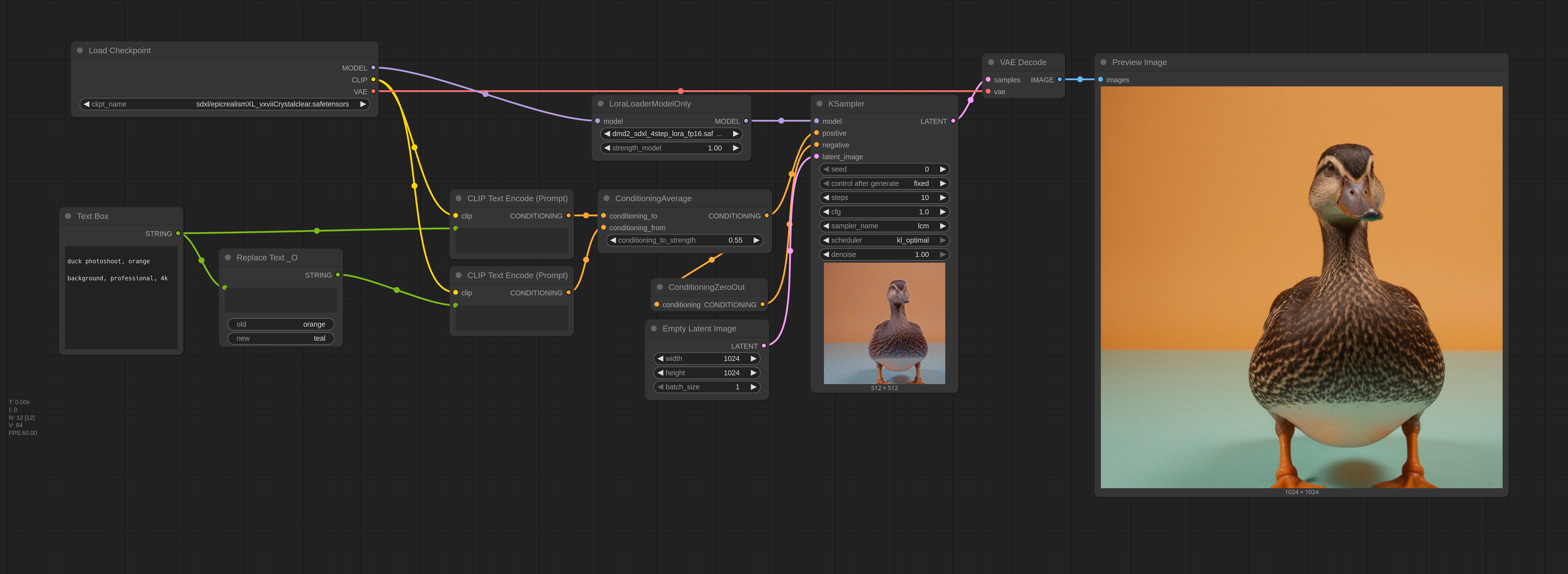Click the VAE Decode node's title dot
The width and height of the screenshot is (1568, 574).
tap(991, 63)
